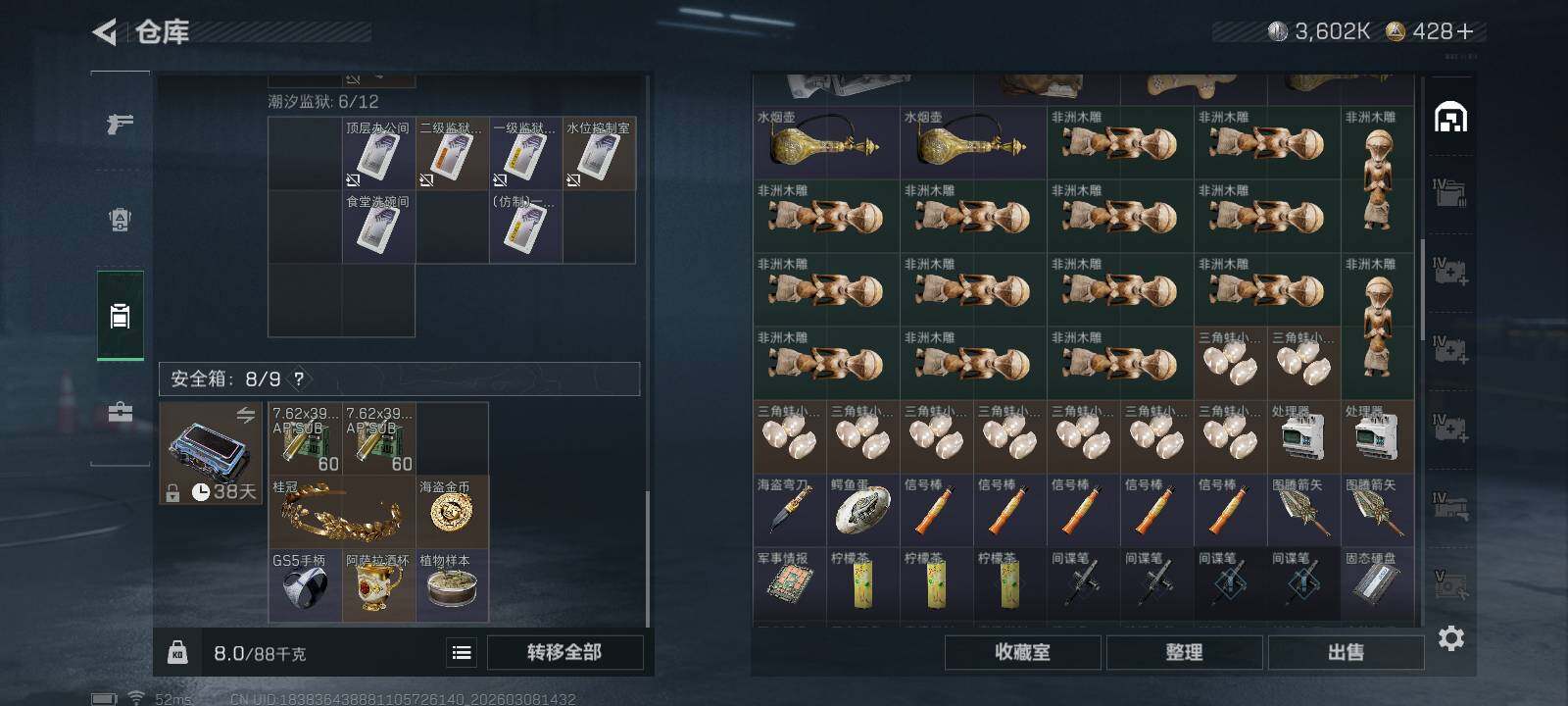Add currency with the plus beside 428
This screenshot has width=1568, height=706.
coord(1465,31)
